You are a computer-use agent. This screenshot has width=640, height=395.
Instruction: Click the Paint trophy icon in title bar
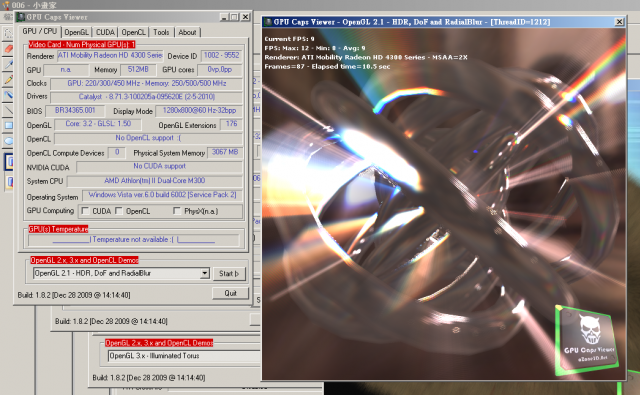[5, 5]
